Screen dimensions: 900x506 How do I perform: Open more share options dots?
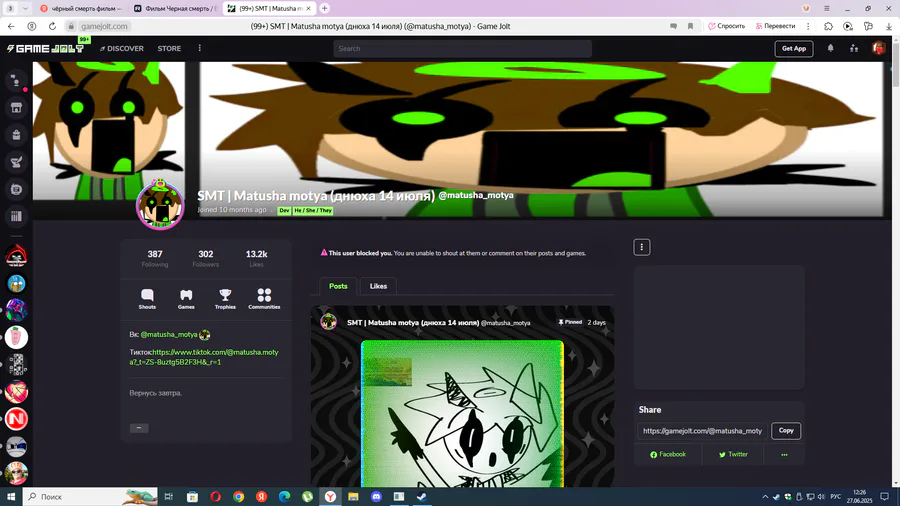pos(784,455)
